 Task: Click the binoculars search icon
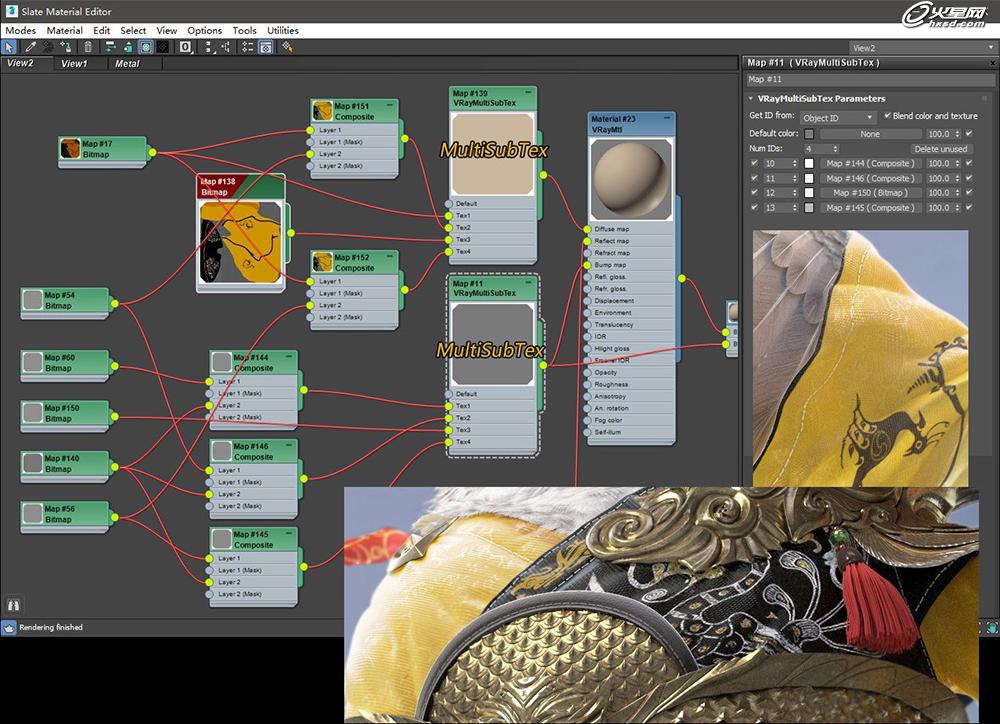[x=13, y=605]
